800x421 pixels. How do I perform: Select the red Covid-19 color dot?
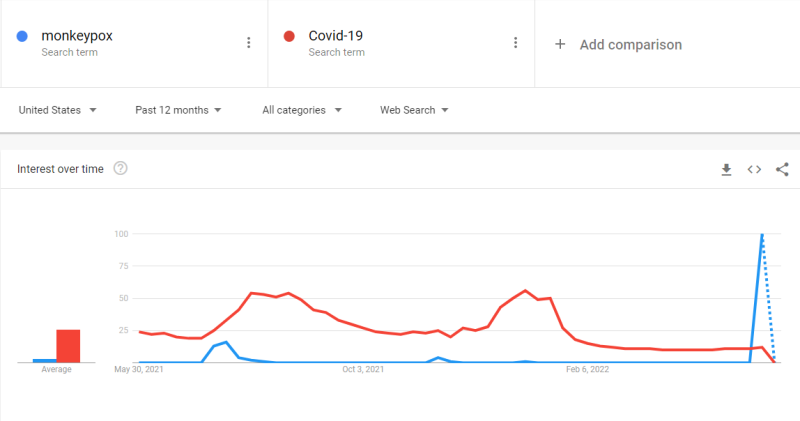click(289, 36)
